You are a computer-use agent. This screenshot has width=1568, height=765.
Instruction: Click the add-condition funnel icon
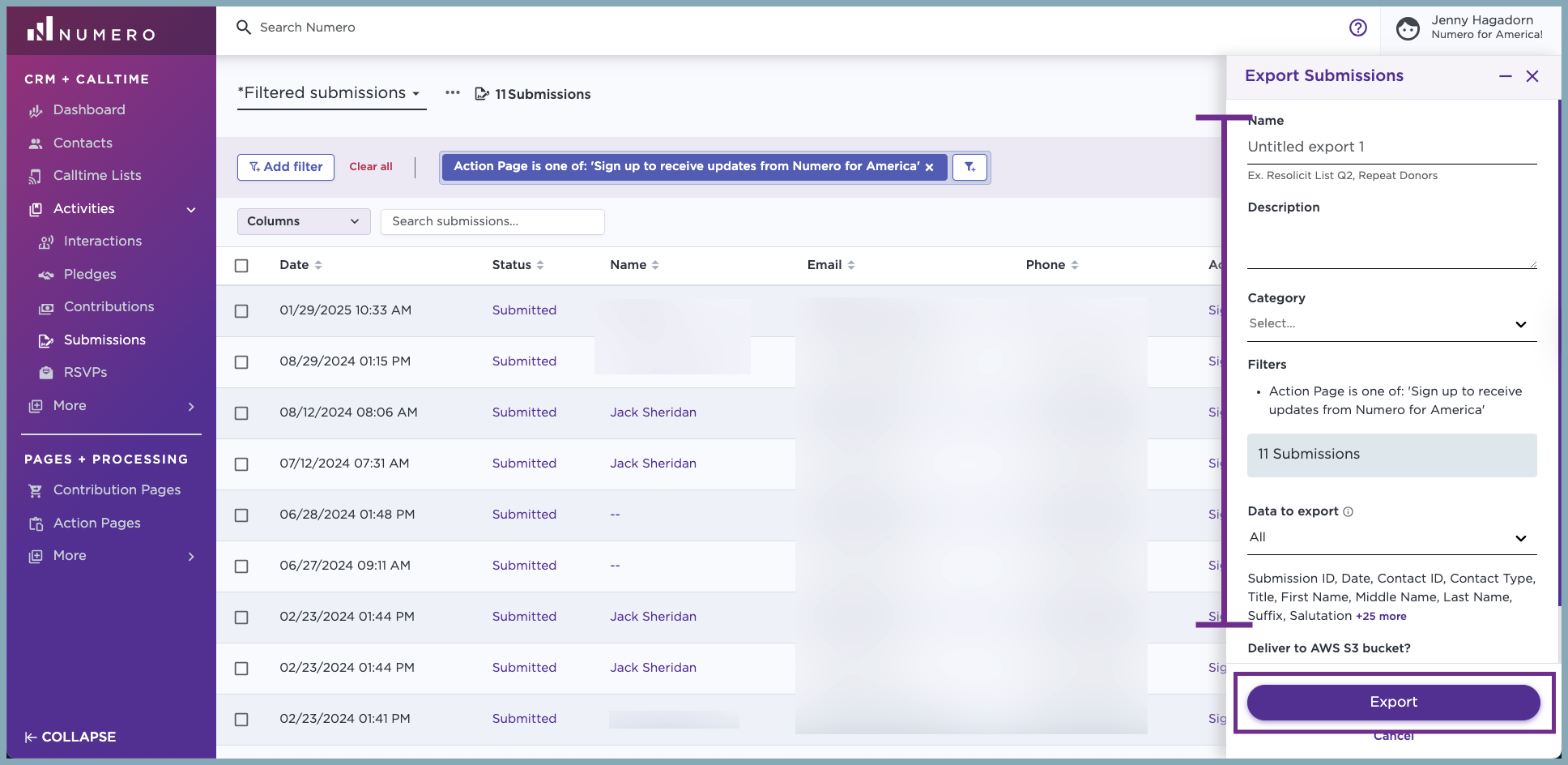[969, 167]
